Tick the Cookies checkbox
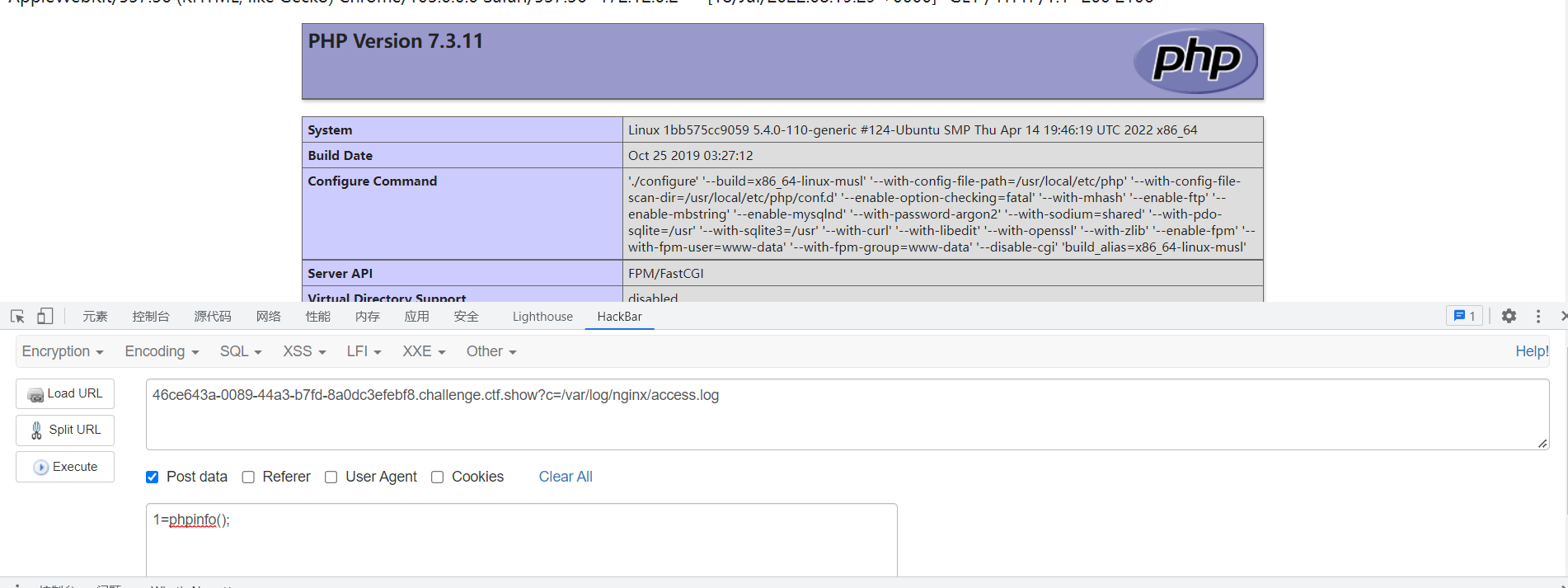 click(438, 477)
